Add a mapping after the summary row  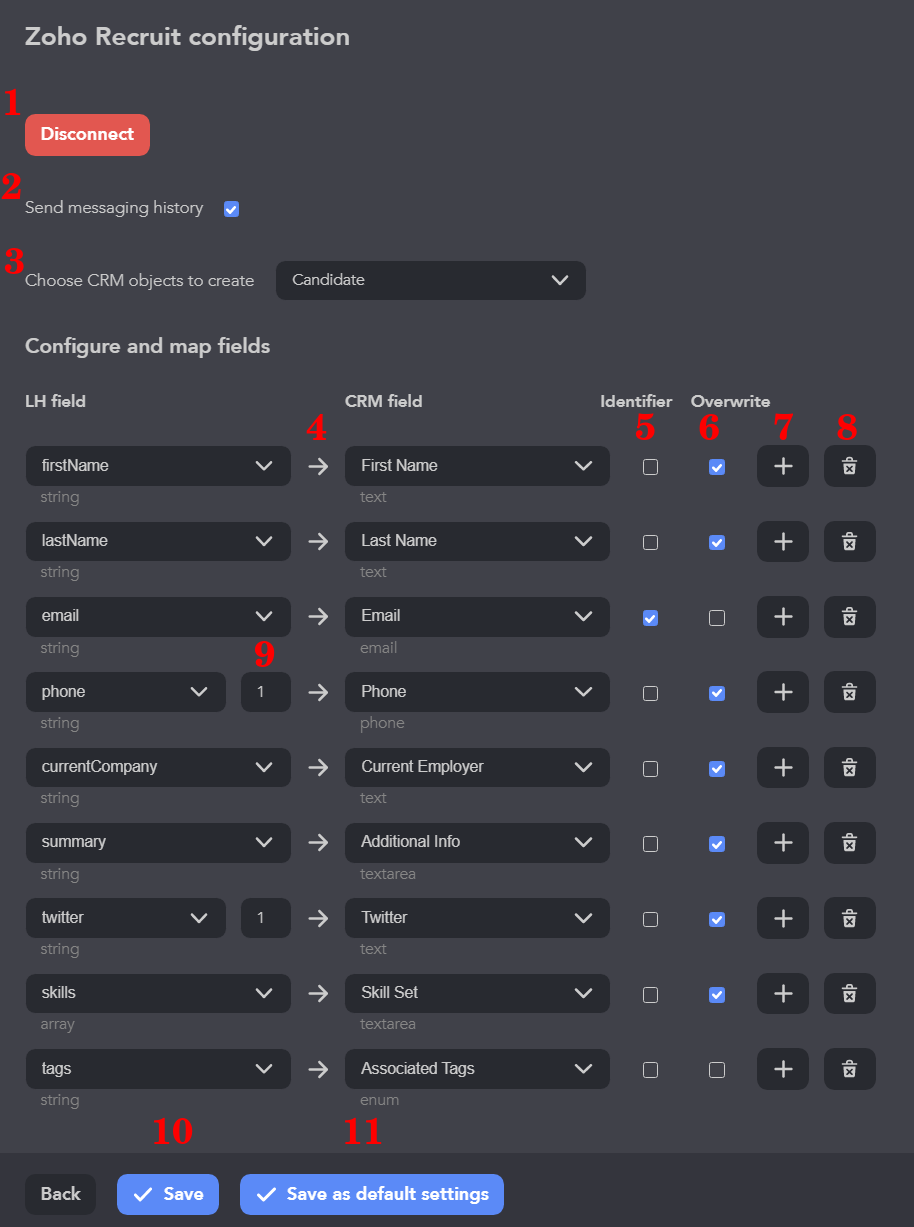(783, 843)
